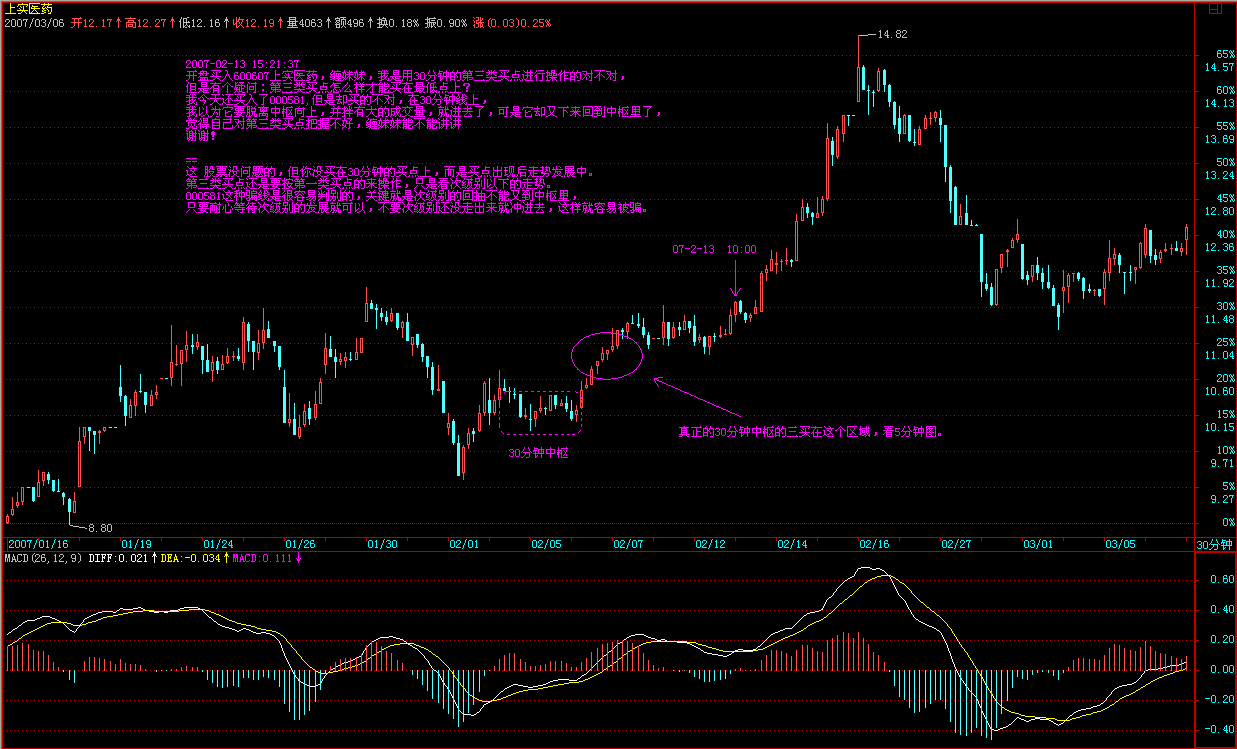Click the 14.82 high price label
This screenshot has width=1237, height=749.
[x=891, y=34]
